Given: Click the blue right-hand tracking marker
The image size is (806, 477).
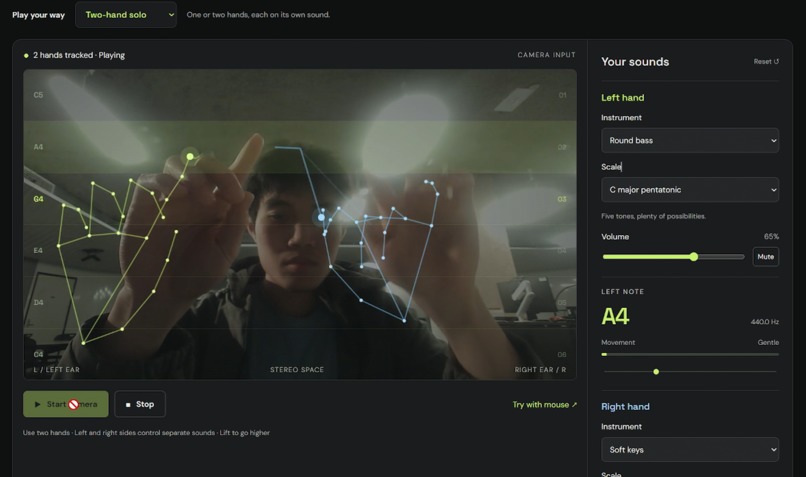Looking at the screenshot, I should point(321,217).
